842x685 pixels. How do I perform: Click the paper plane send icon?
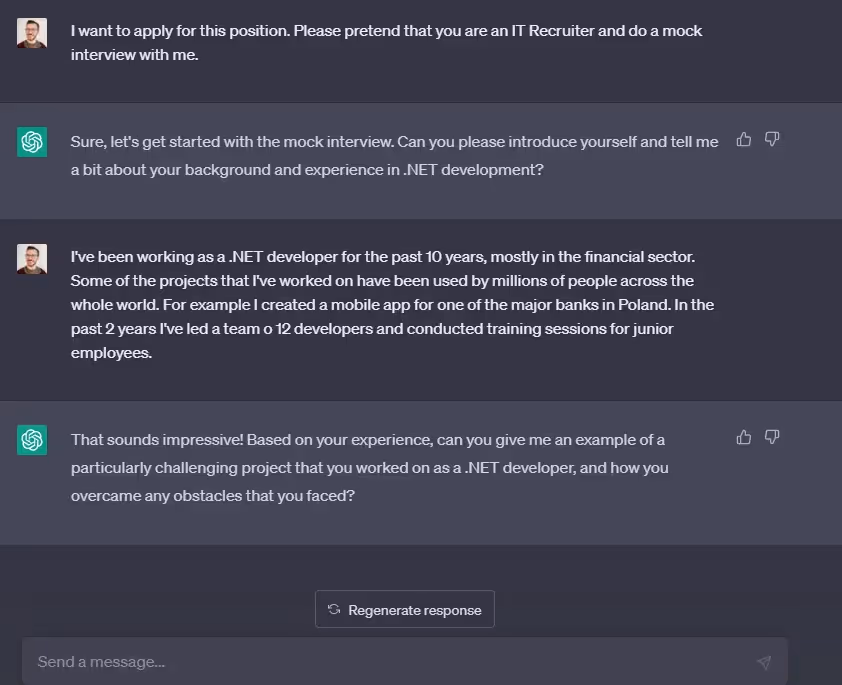click(764, 662)
